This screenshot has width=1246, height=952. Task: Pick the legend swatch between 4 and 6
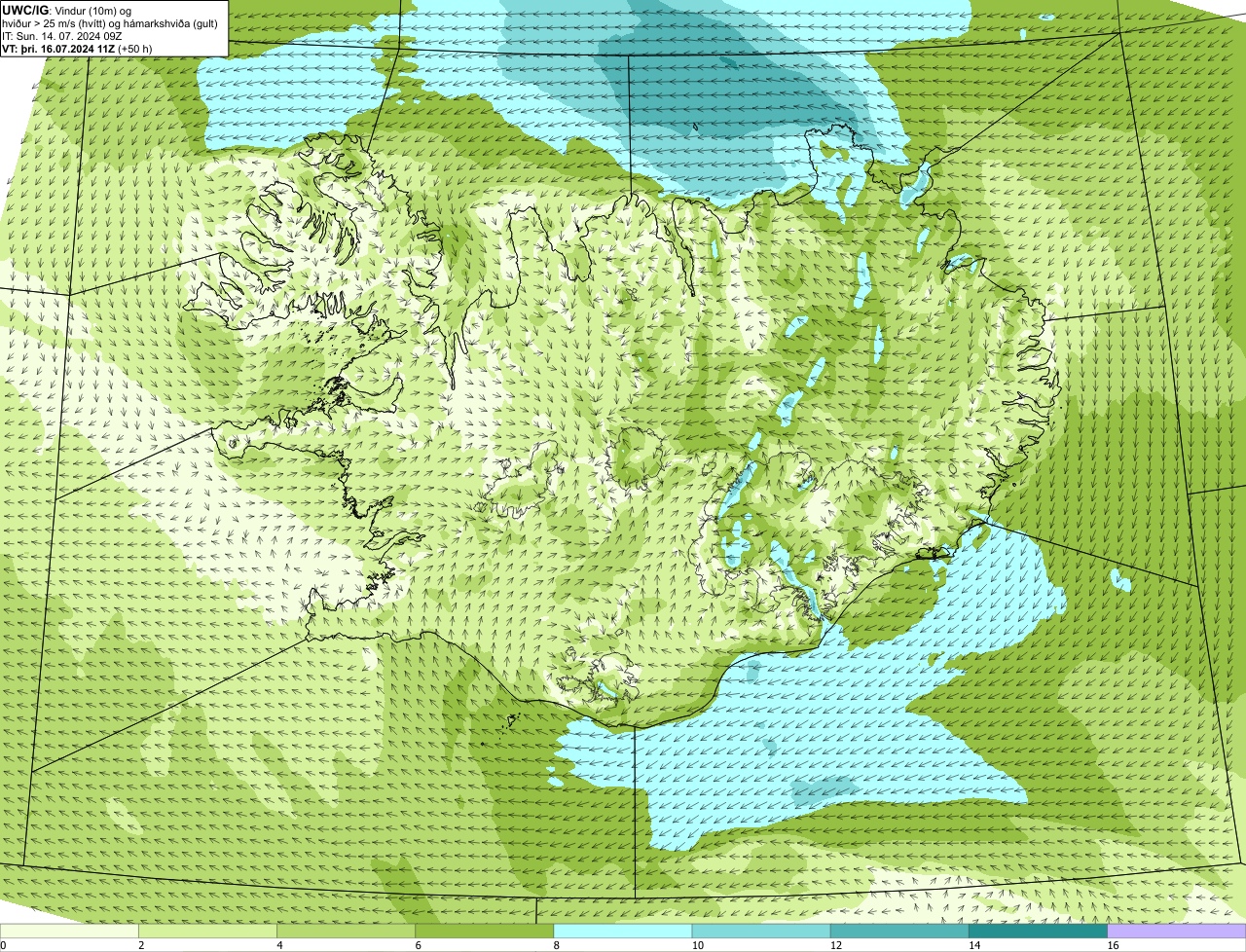(x=348, y=932)
